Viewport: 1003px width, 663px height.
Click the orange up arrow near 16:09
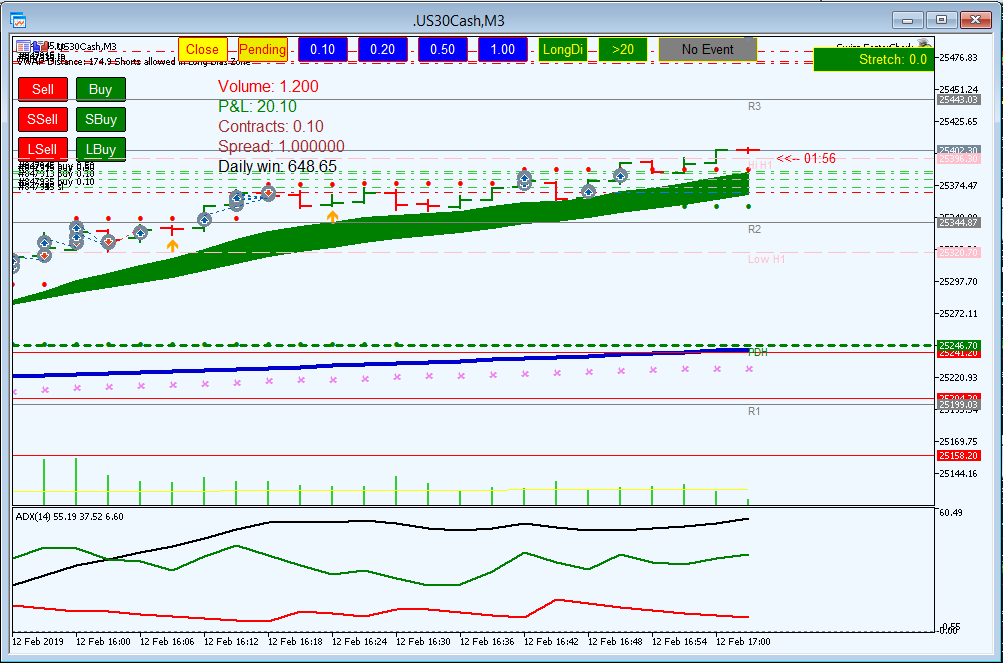click(x=172, y=244)
